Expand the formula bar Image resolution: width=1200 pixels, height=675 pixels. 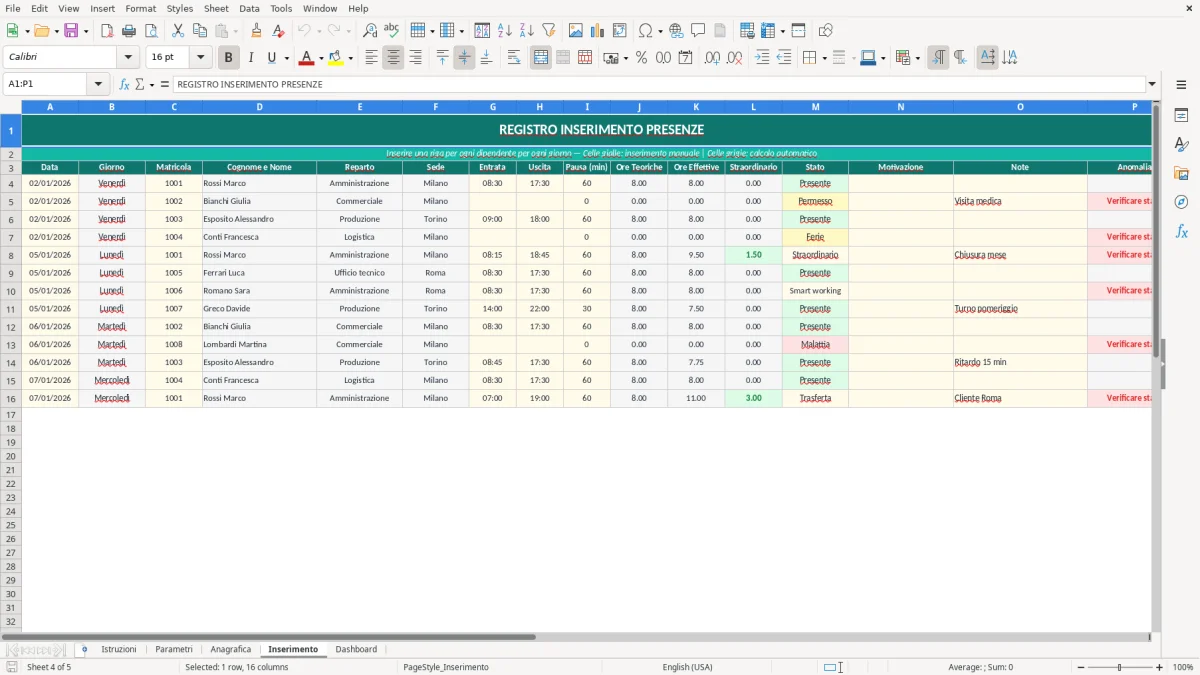coord(1152,84)
